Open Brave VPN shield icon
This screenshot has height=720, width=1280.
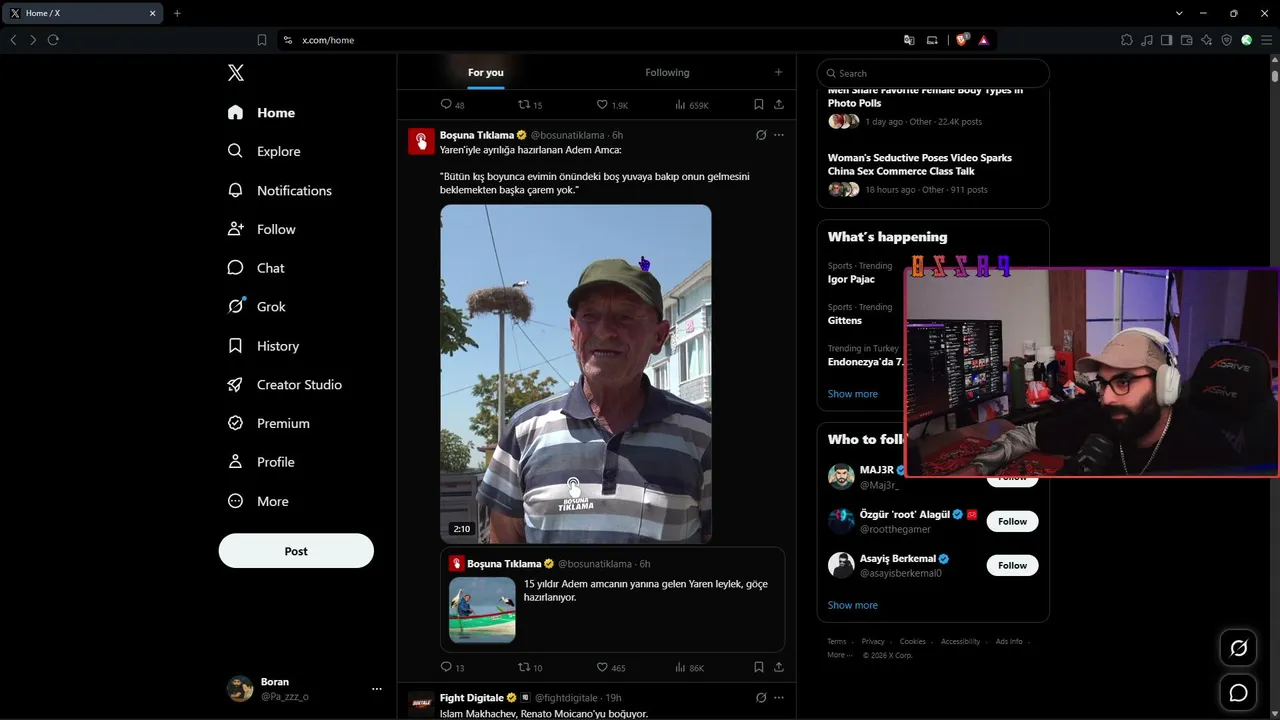(1227, 40)
